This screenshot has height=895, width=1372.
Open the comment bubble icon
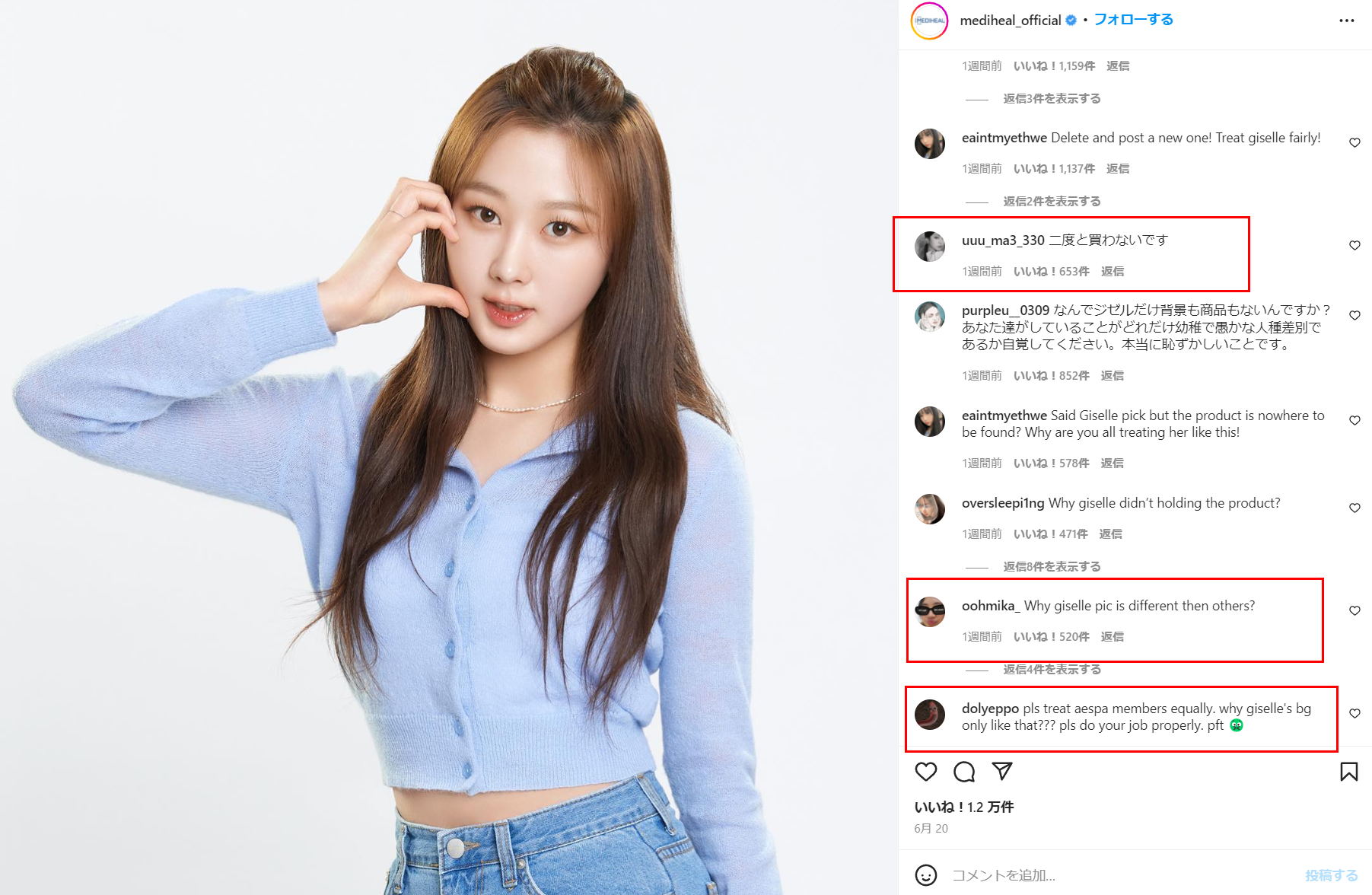[x=964, y=772]
